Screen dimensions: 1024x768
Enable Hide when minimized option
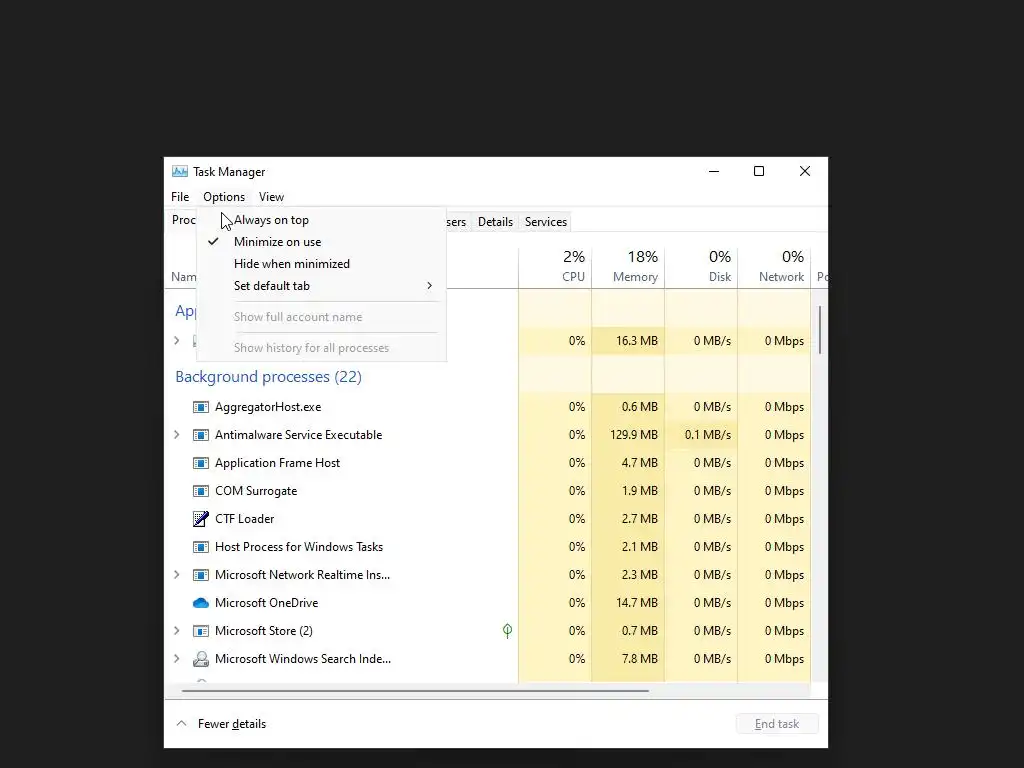[x=321, y=264]
